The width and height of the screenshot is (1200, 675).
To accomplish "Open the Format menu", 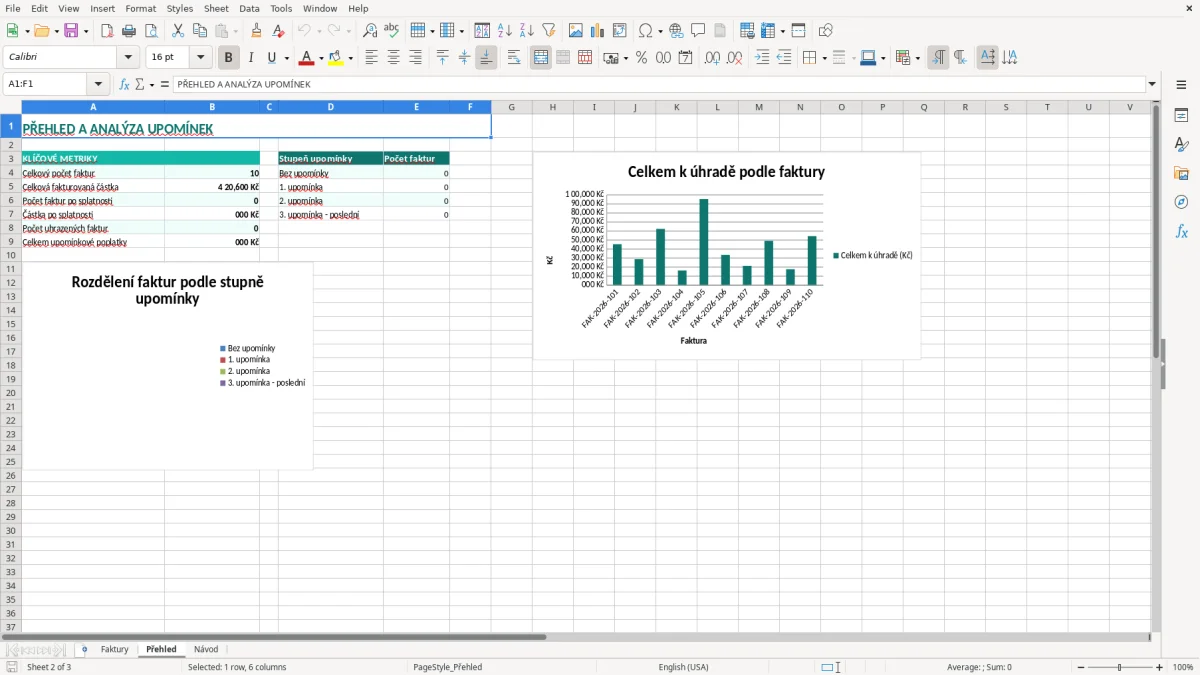I will pyautogui.click(x=141, y=8).
